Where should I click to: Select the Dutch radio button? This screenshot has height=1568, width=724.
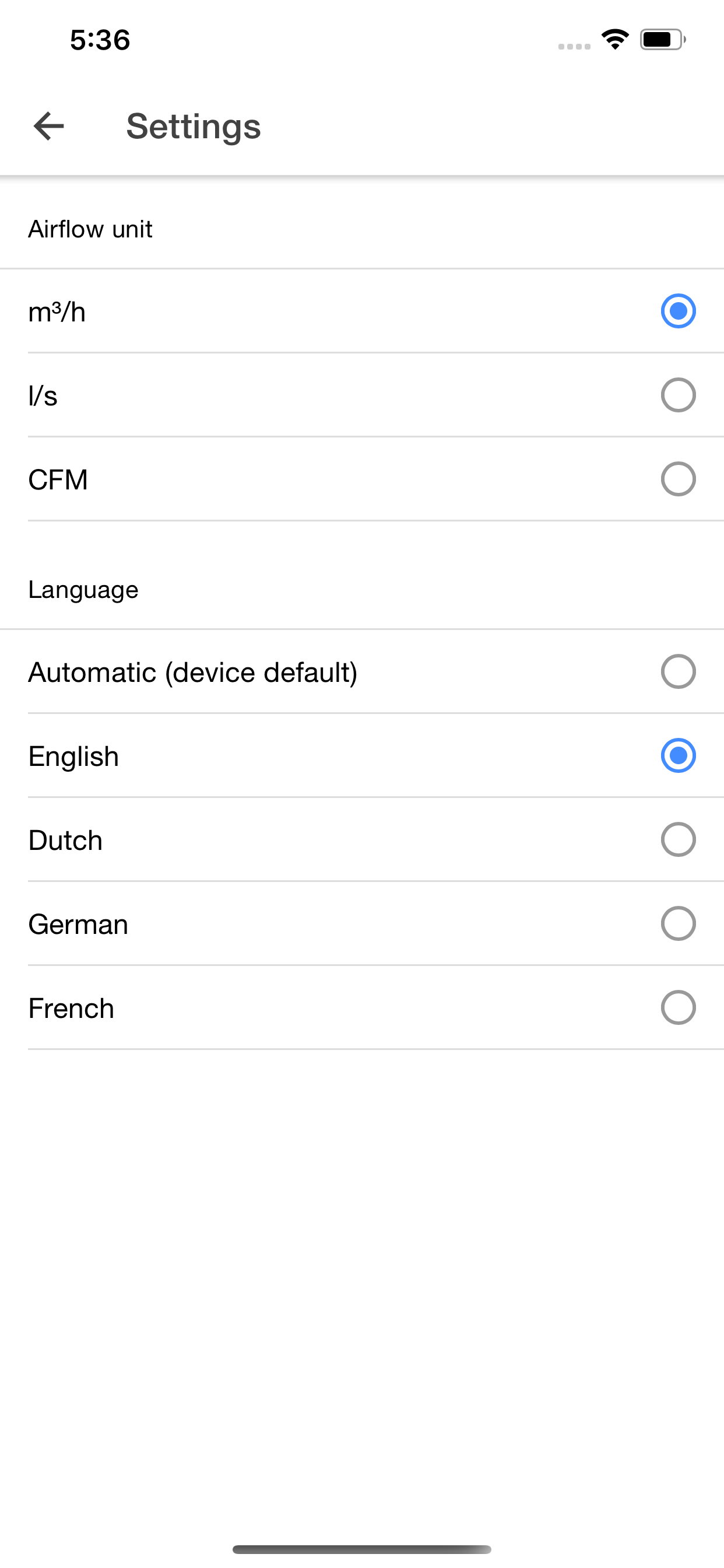click(678, 839)
